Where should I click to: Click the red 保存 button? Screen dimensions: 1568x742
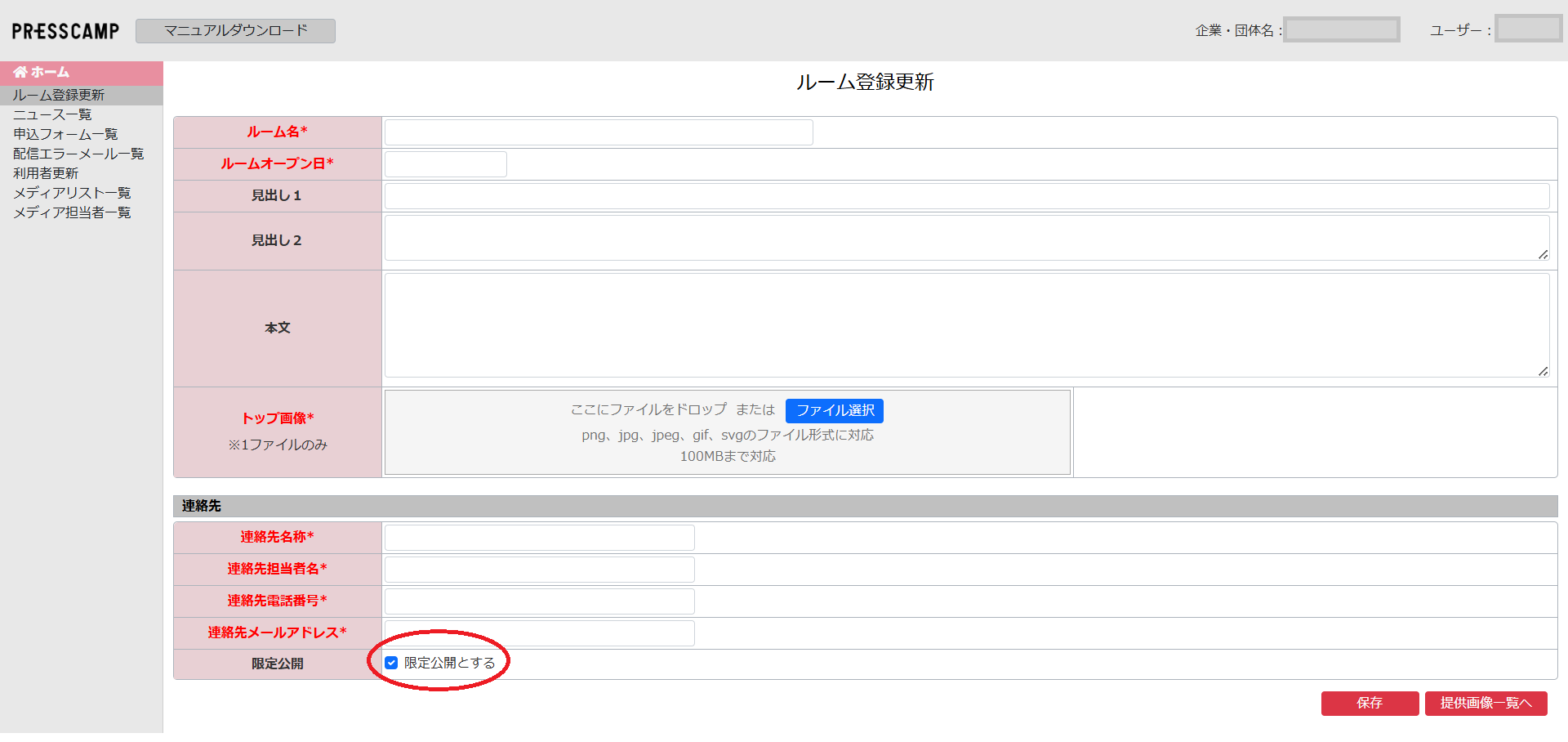click(x=1370, y=703)
